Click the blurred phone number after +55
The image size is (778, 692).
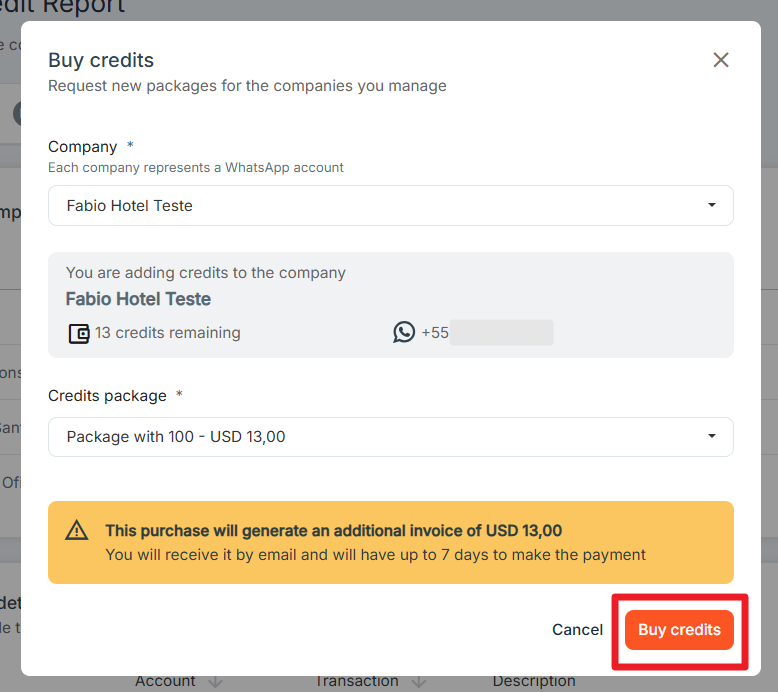(x=501, y=332)
